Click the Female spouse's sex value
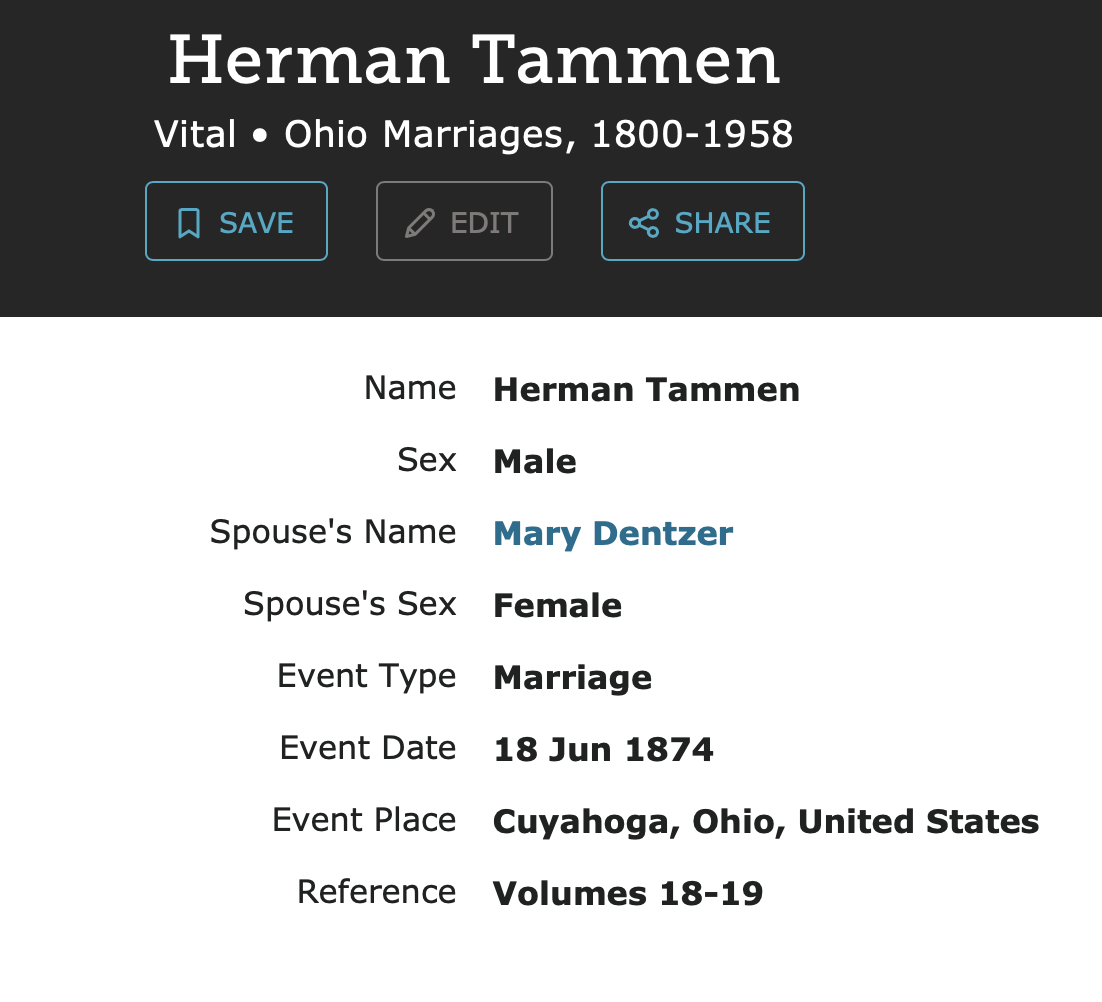Viewport: 1102px width, 1002px height. coord(557,605)
